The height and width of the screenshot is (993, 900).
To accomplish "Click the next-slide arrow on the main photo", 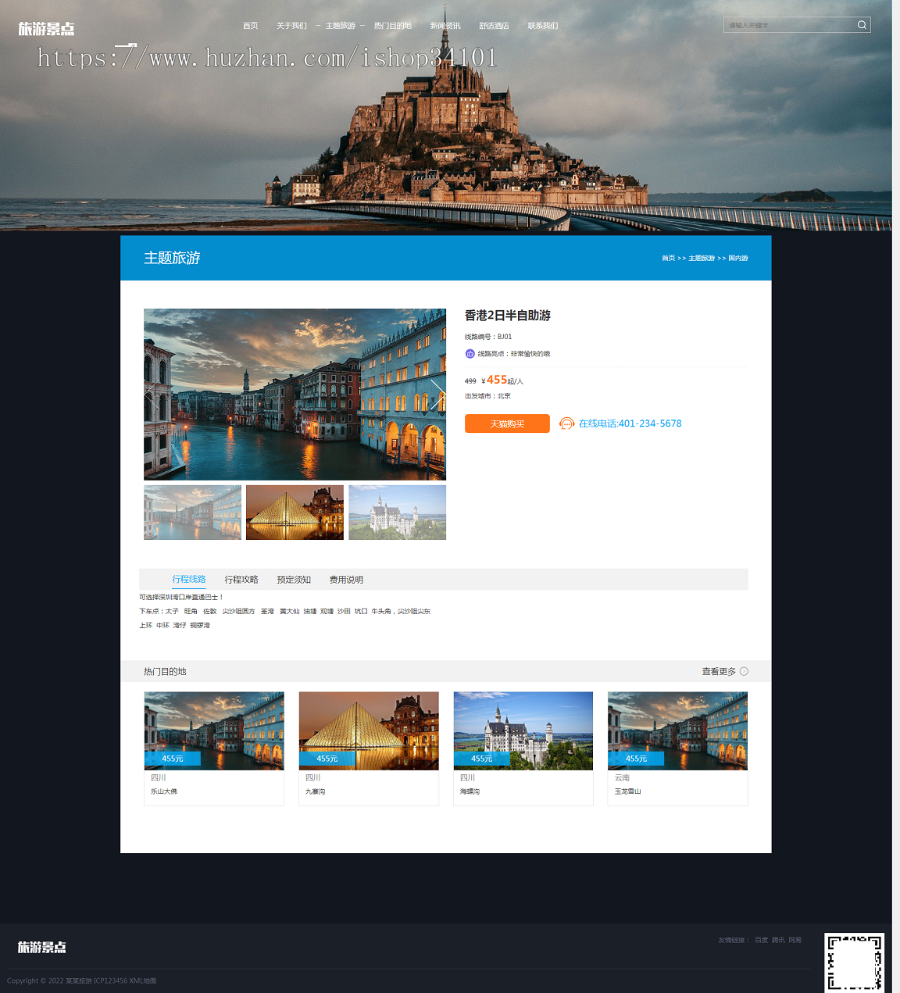I will 436,395.
